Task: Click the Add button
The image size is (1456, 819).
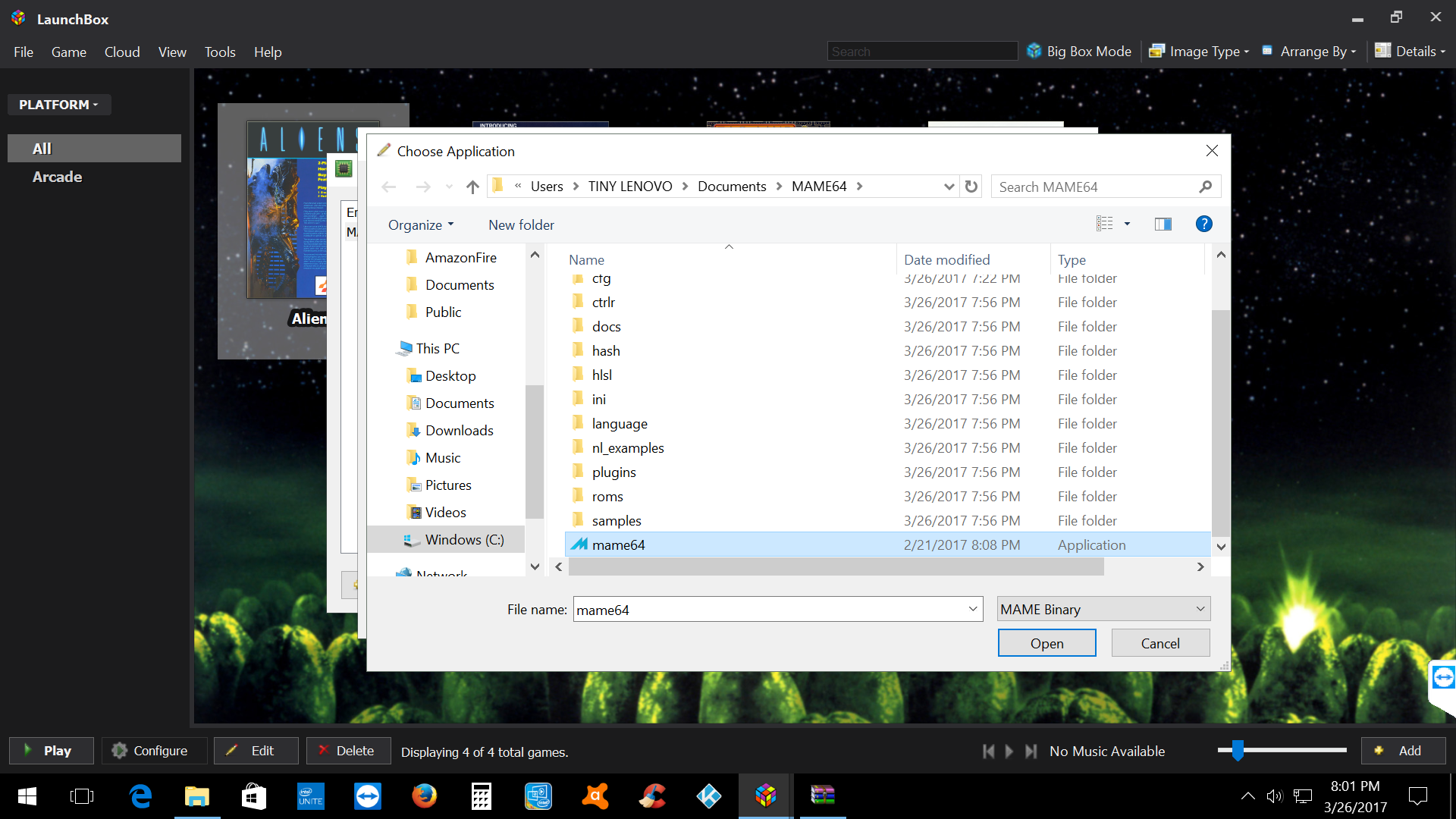Action: 1403,751
